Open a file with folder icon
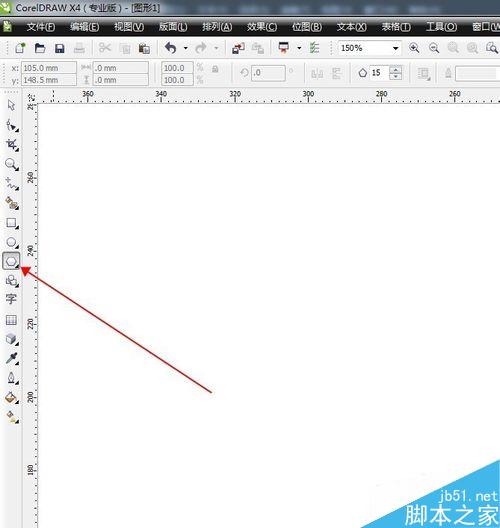 (40, 48)
